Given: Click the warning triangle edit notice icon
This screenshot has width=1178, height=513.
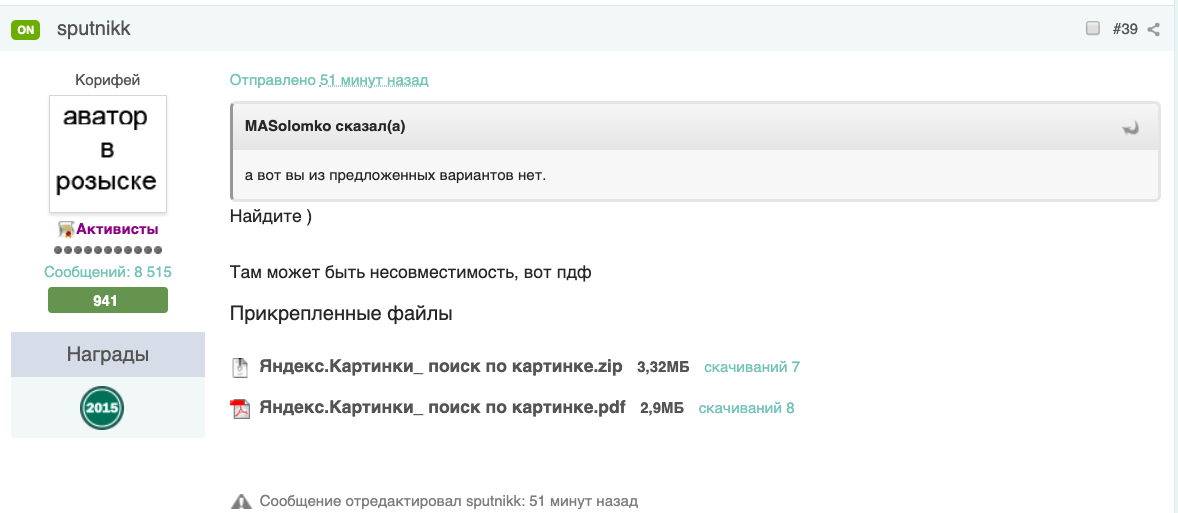Looking at the screenshot, I should (x=241, y=501).
